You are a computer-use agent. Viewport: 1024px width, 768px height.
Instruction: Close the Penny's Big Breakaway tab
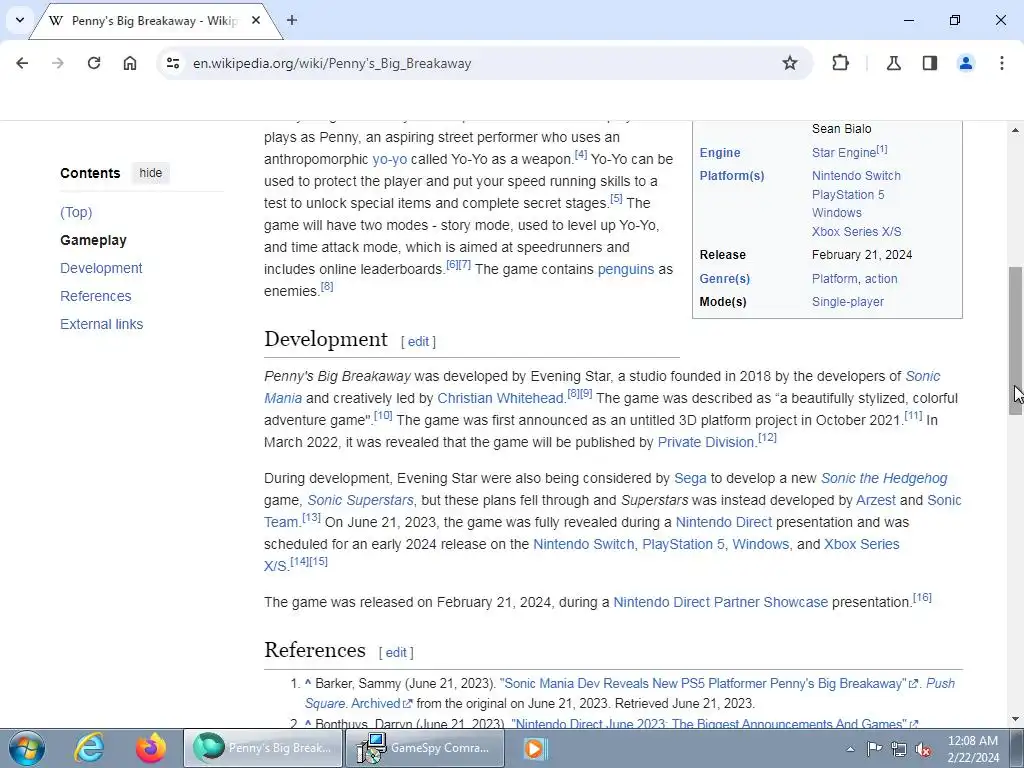click(256, 20)
